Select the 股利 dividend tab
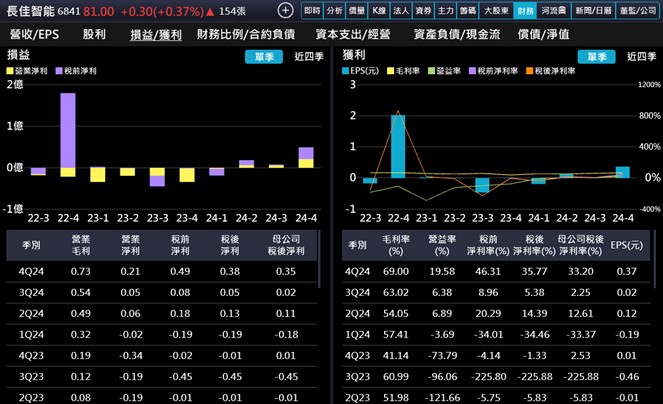Image resolution: width=663 pixels, height=404 pixels. pos(95,34)
